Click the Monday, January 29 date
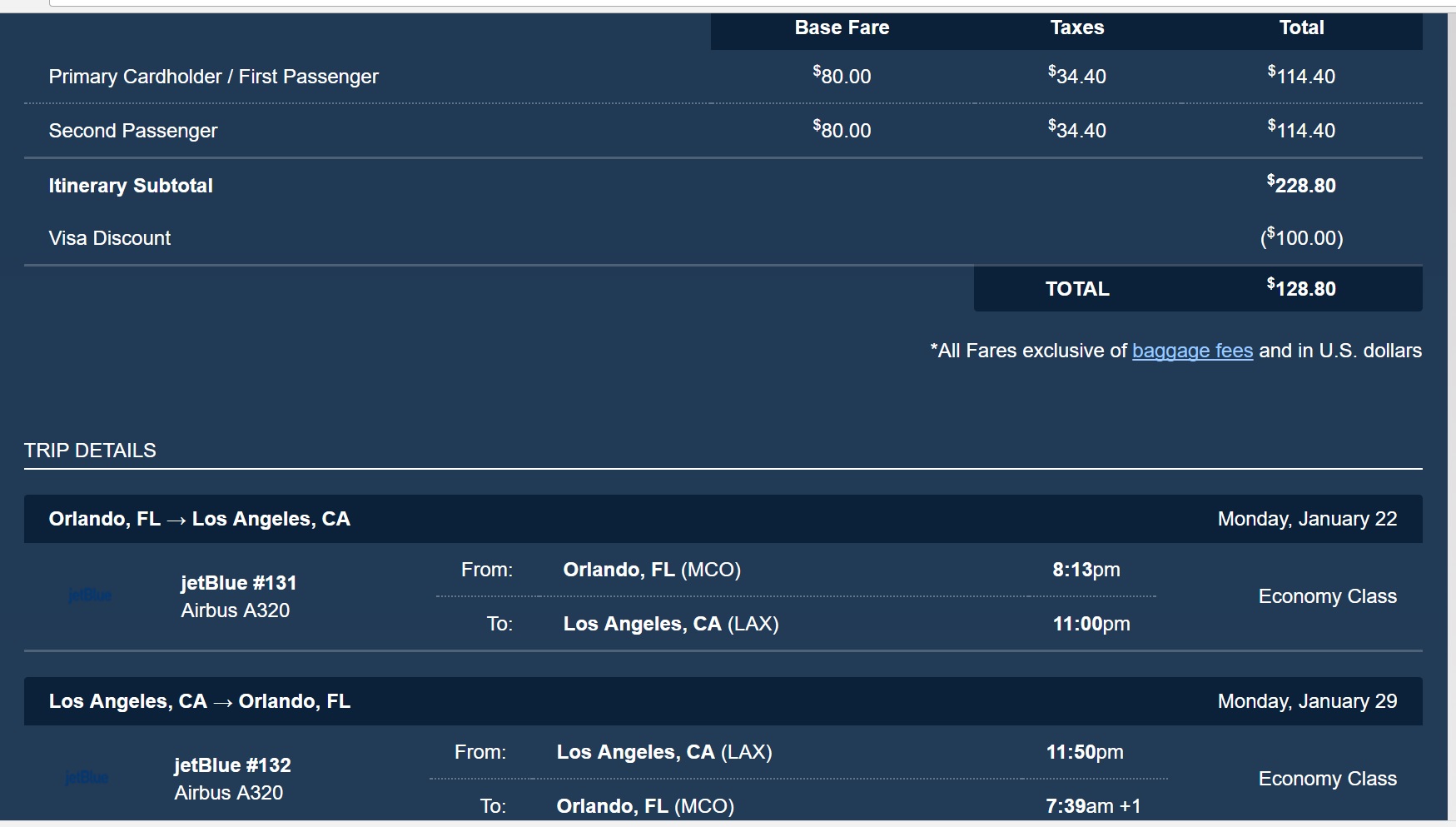The image size is (1456, 827). click(x=1307, y=701)
